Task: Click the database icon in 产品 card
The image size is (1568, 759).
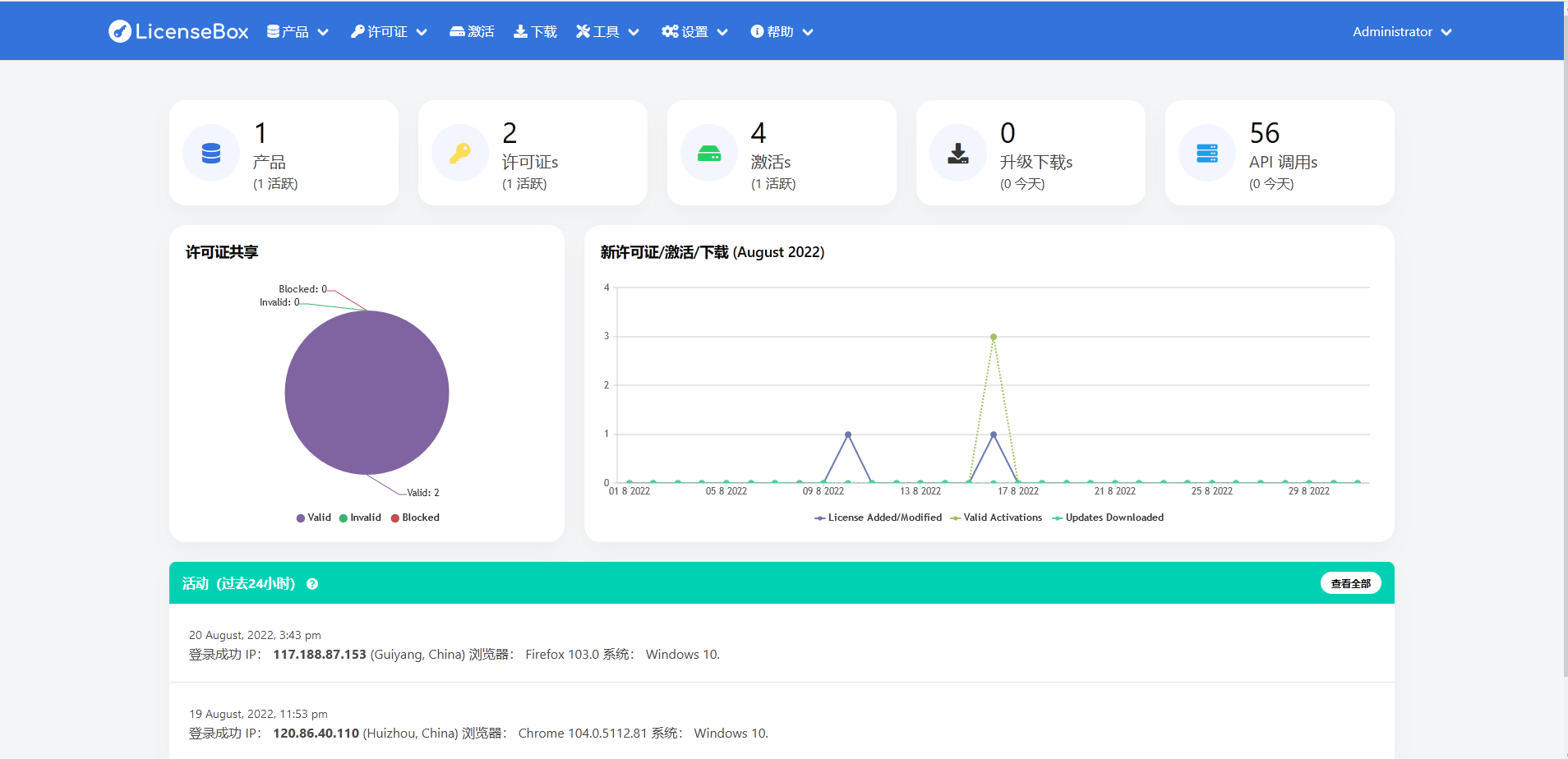Action: pyautogui.click(x=211, y=154)
